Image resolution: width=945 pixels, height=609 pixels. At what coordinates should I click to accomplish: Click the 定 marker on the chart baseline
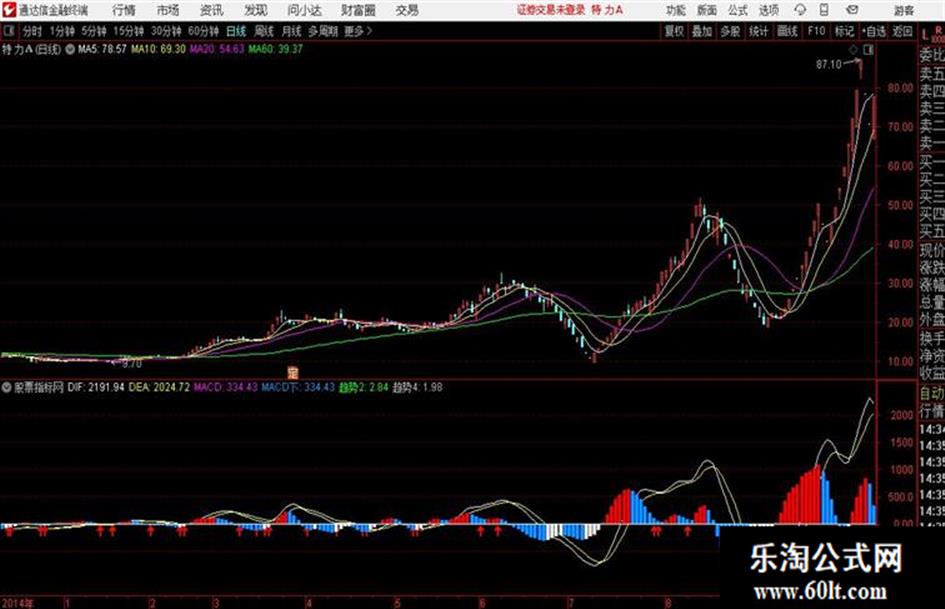[x=293, y=372]
